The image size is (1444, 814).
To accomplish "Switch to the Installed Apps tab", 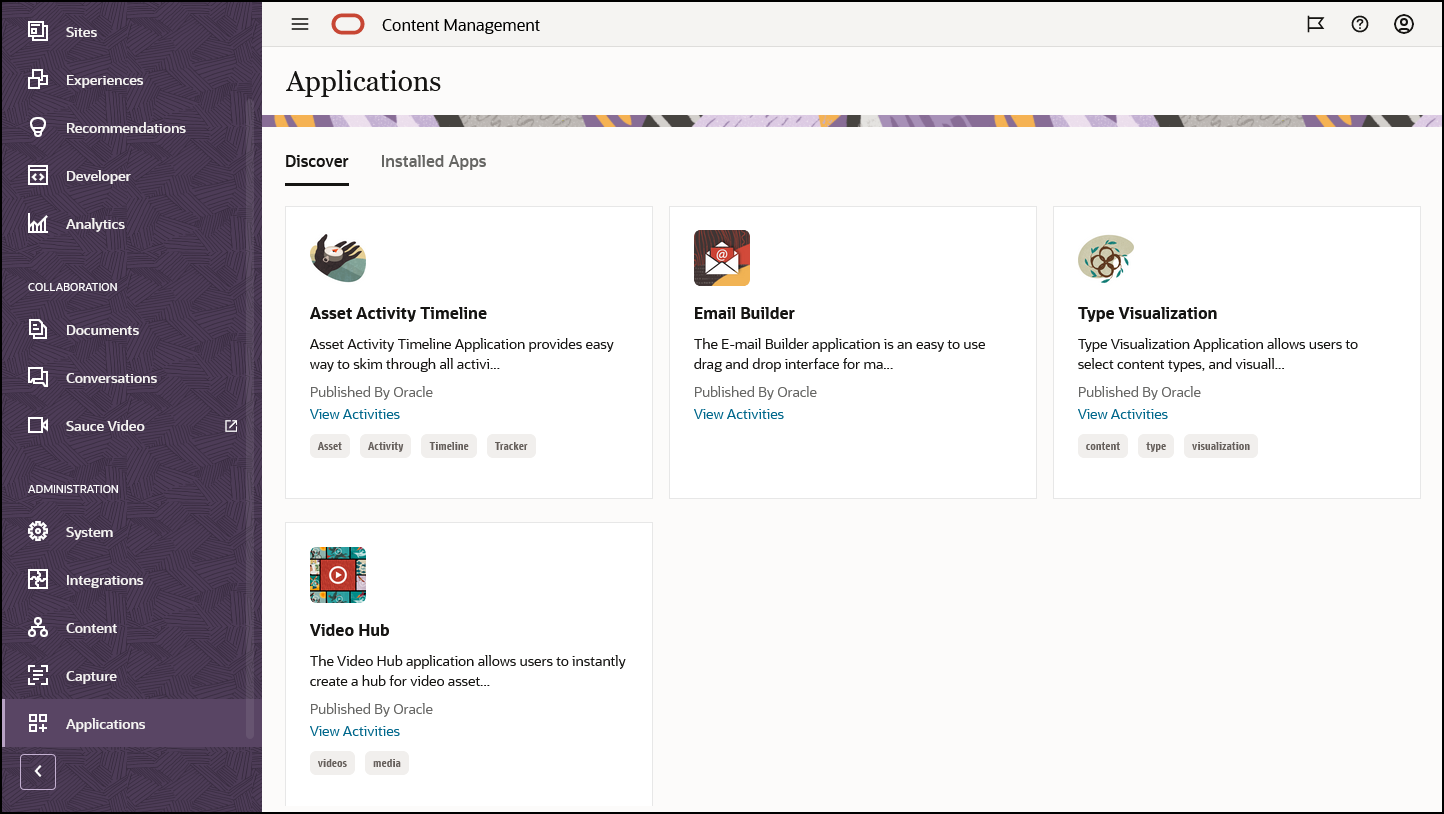I will (x=433, y=161).
